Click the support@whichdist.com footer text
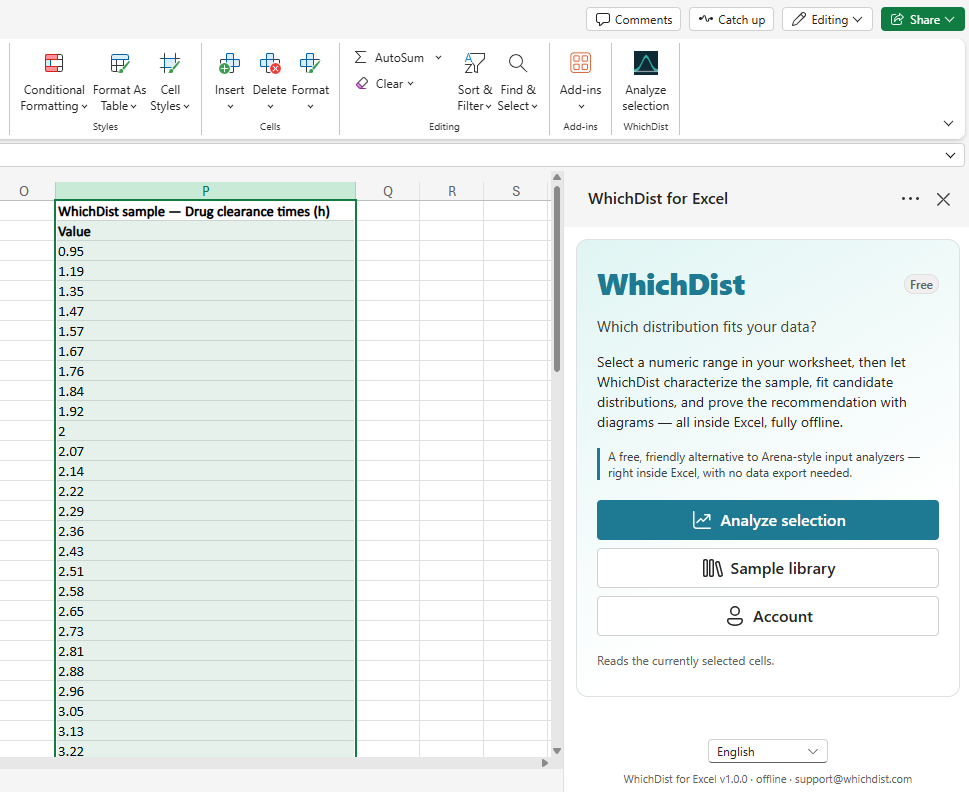The height and width of the screenshot is (792, 969). [x=853, y=779]
